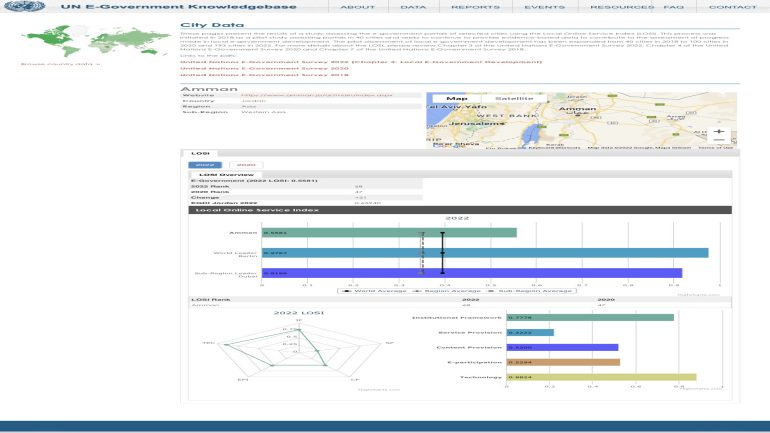Click the Jerusalem label on the map
The image size is (770, 433).
point(477,123)
